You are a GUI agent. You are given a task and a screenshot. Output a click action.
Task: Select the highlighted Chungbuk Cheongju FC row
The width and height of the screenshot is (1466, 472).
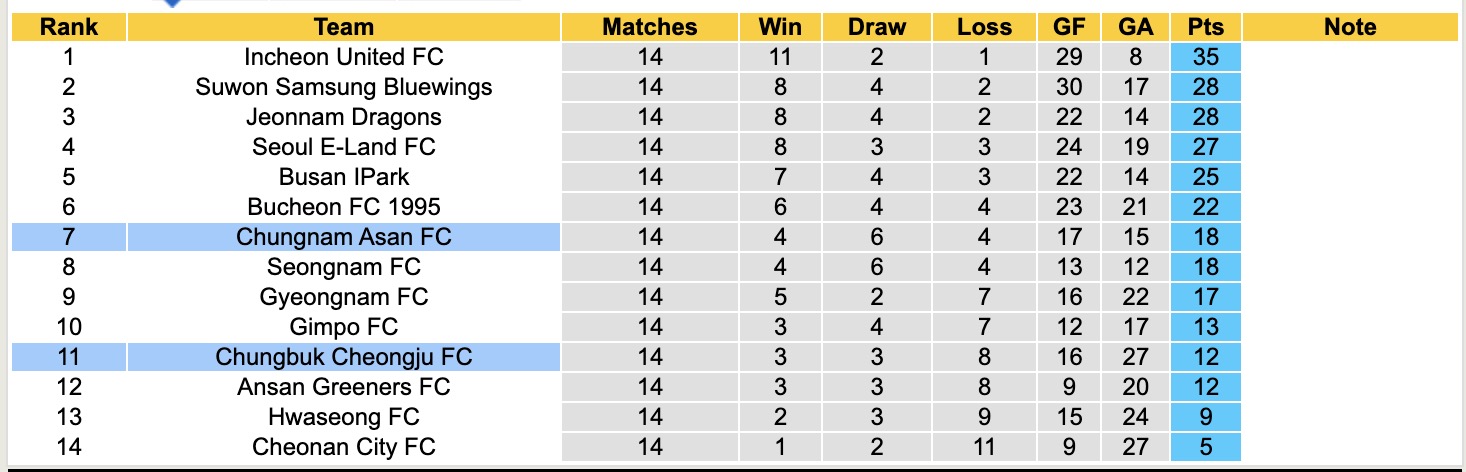[343, 357]
